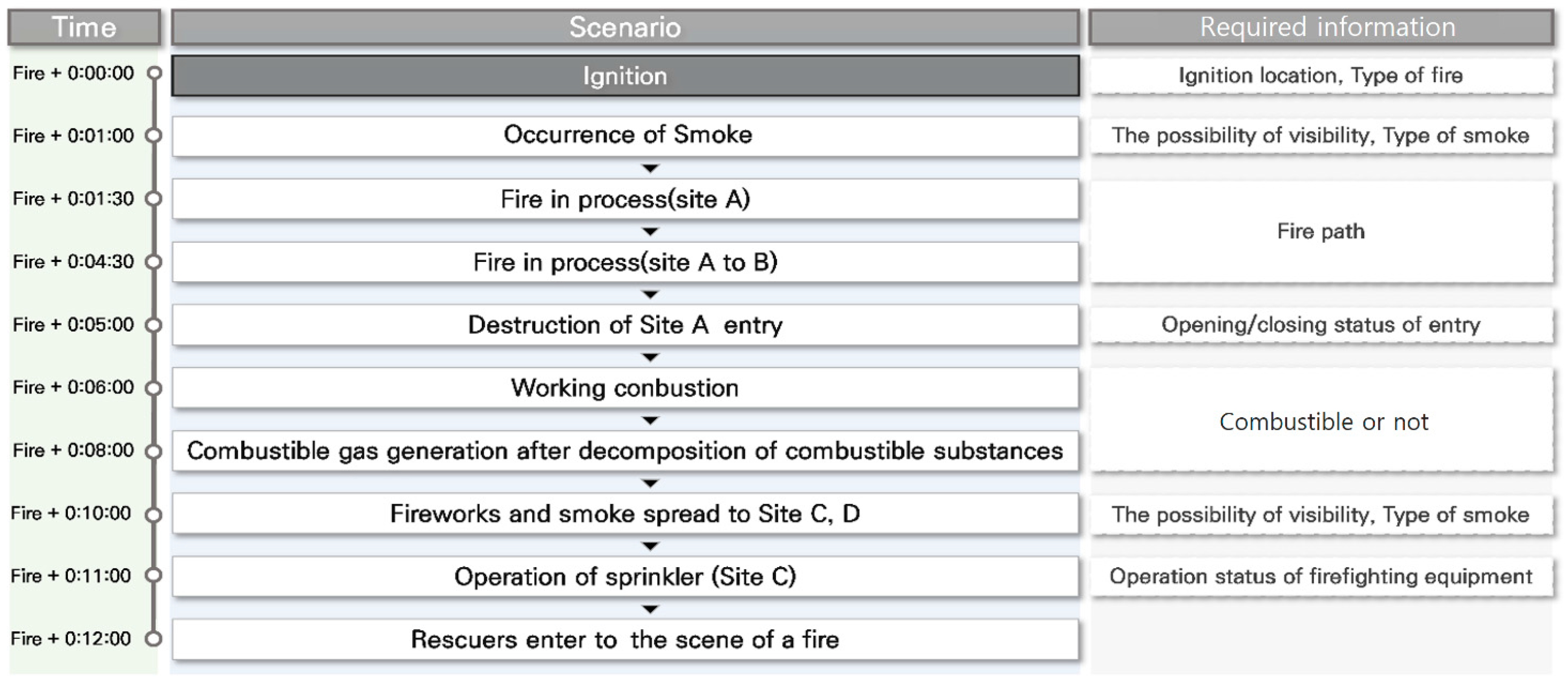Select Ignition location, Type of fire box
The height and width of the screenshot is (683, 1568).
(x=1321, y=75)
